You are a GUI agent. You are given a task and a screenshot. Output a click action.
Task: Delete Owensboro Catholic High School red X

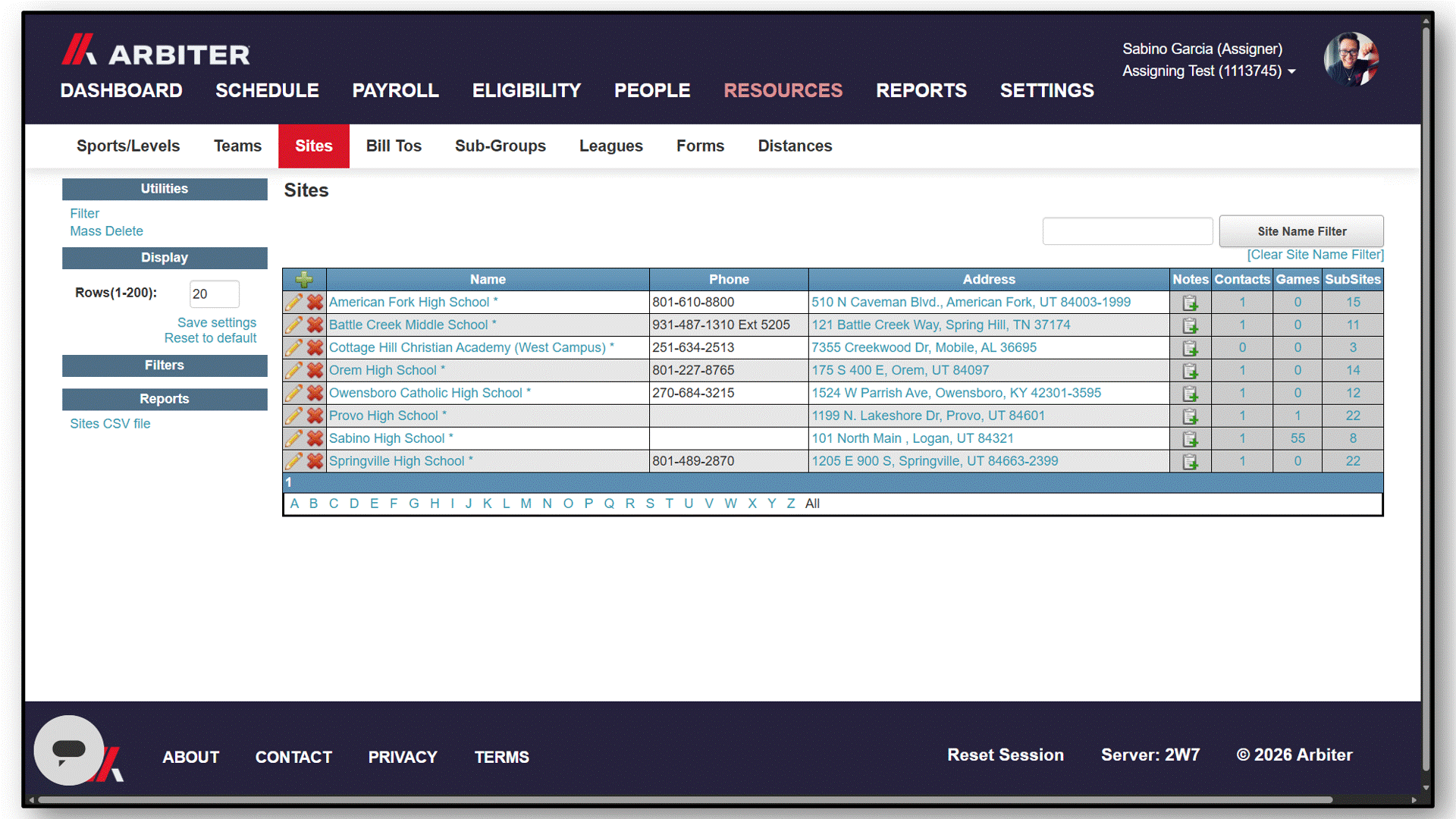tap(315, 393)
